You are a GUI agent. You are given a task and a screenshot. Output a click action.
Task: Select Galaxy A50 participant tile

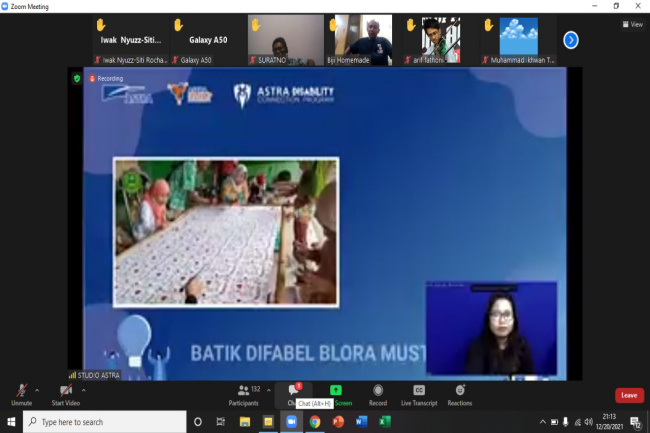click(x=208, y=40)
